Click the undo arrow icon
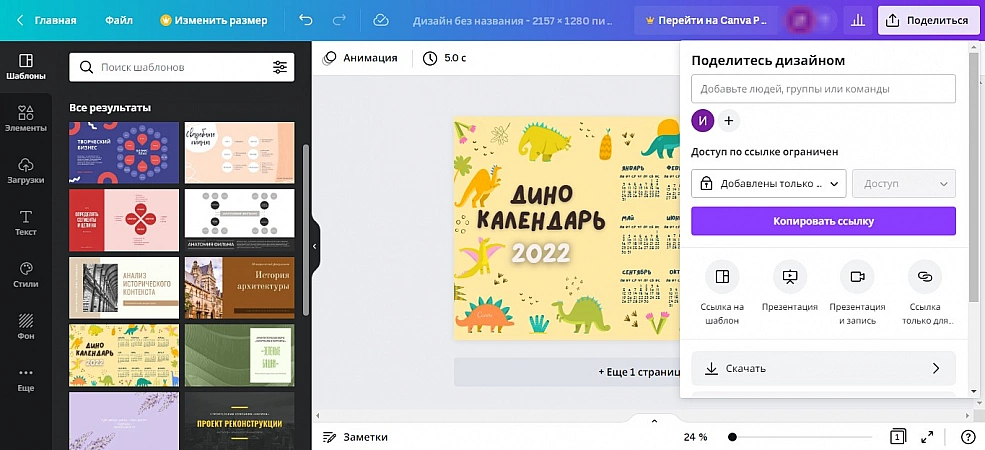Screen dimensions: 985x450 tap(306, 20)
